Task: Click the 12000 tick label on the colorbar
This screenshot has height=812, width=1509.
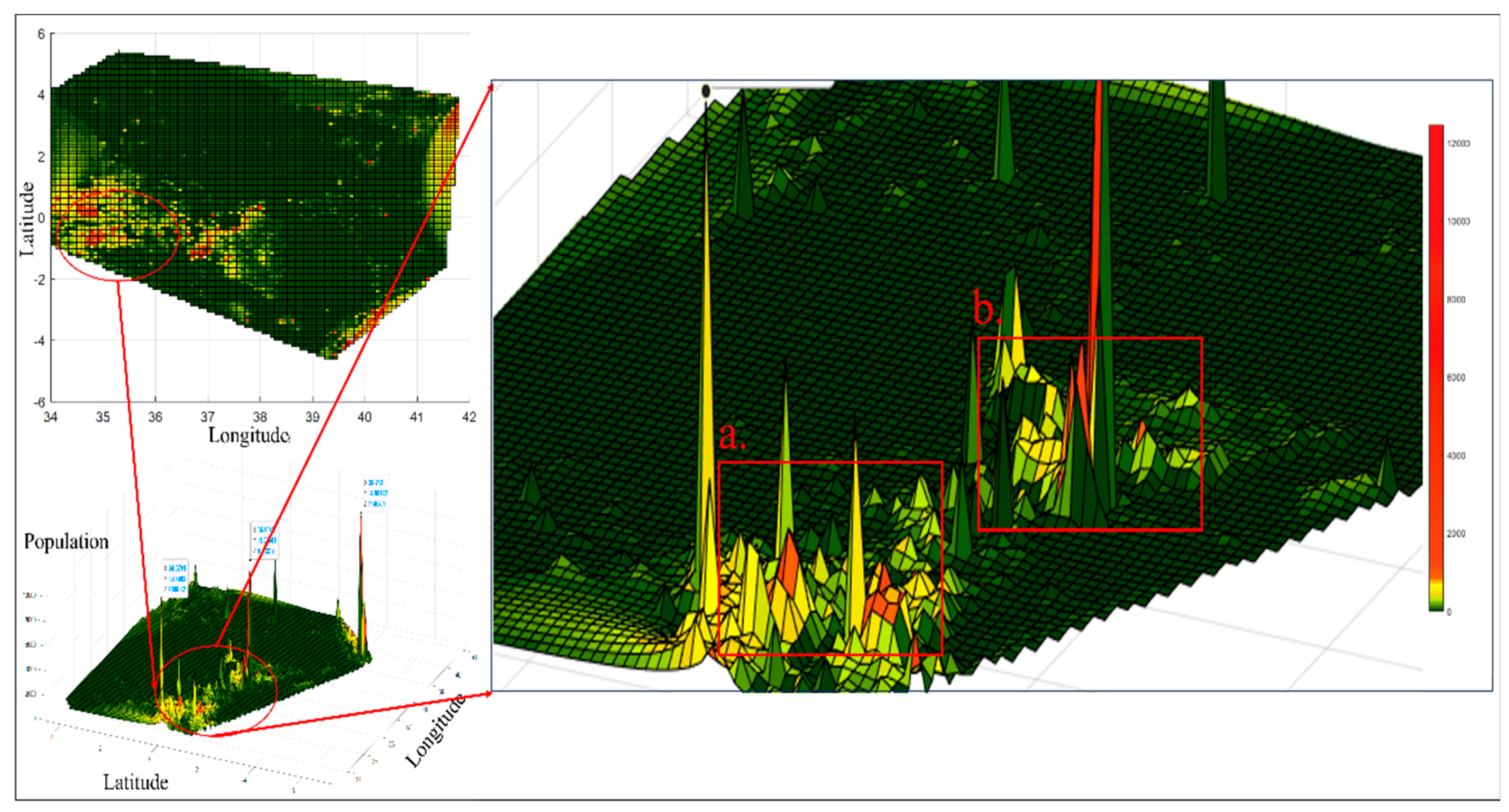Action: [1458, 143]
